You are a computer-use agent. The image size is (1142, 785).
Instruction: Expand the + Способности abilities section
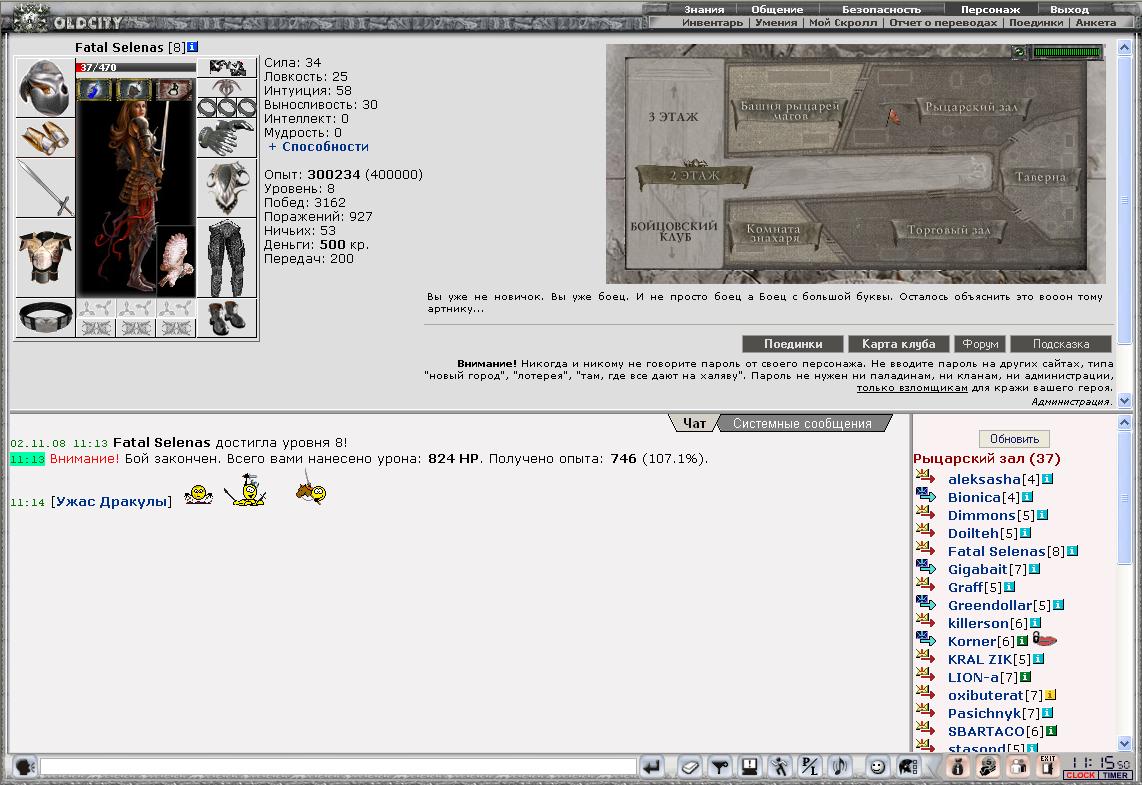coord(318,146)
